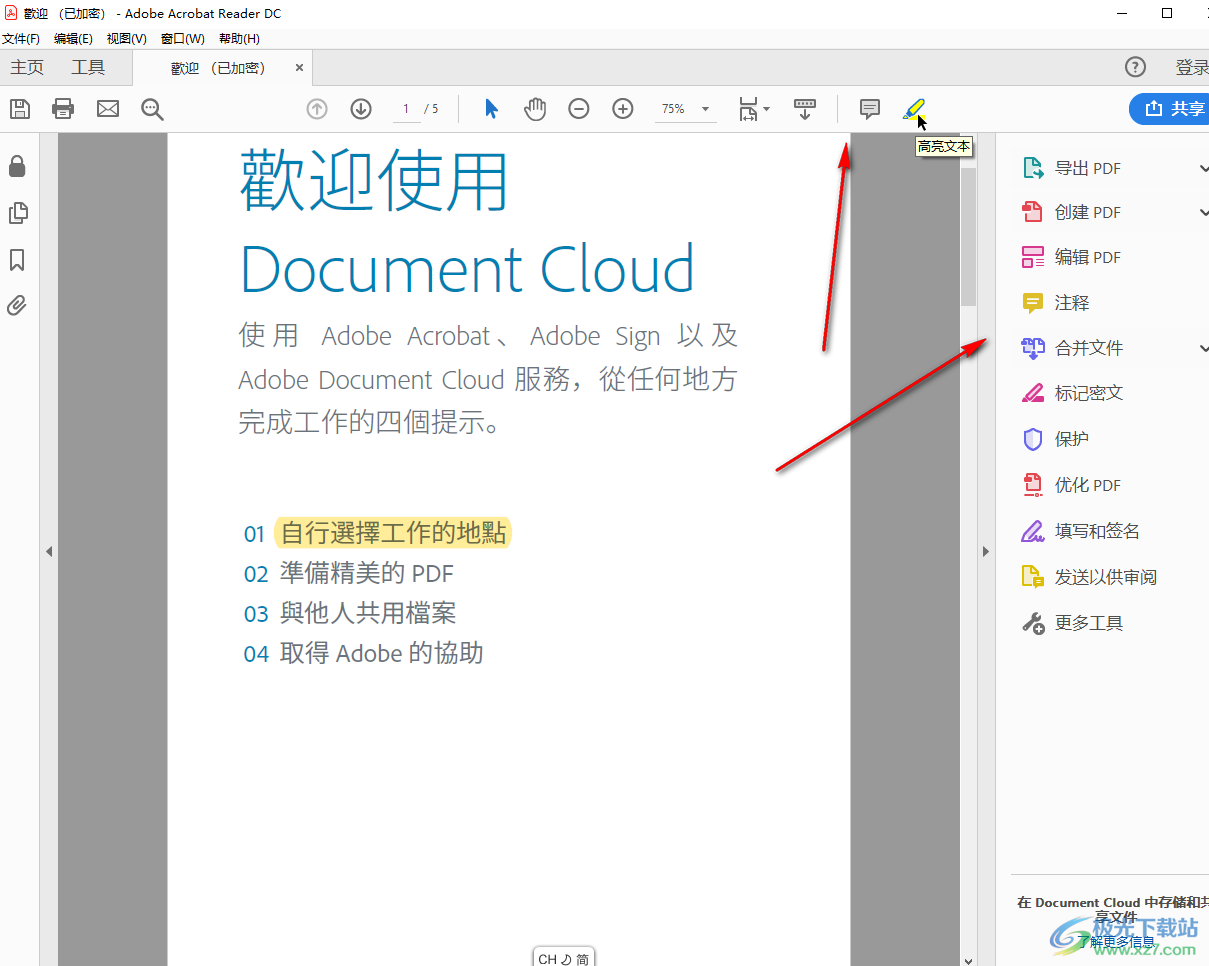Show page thumbnails panel icon
This screenshot has height=966, width=1209.
pyautogui.click(x=17, y=213)
